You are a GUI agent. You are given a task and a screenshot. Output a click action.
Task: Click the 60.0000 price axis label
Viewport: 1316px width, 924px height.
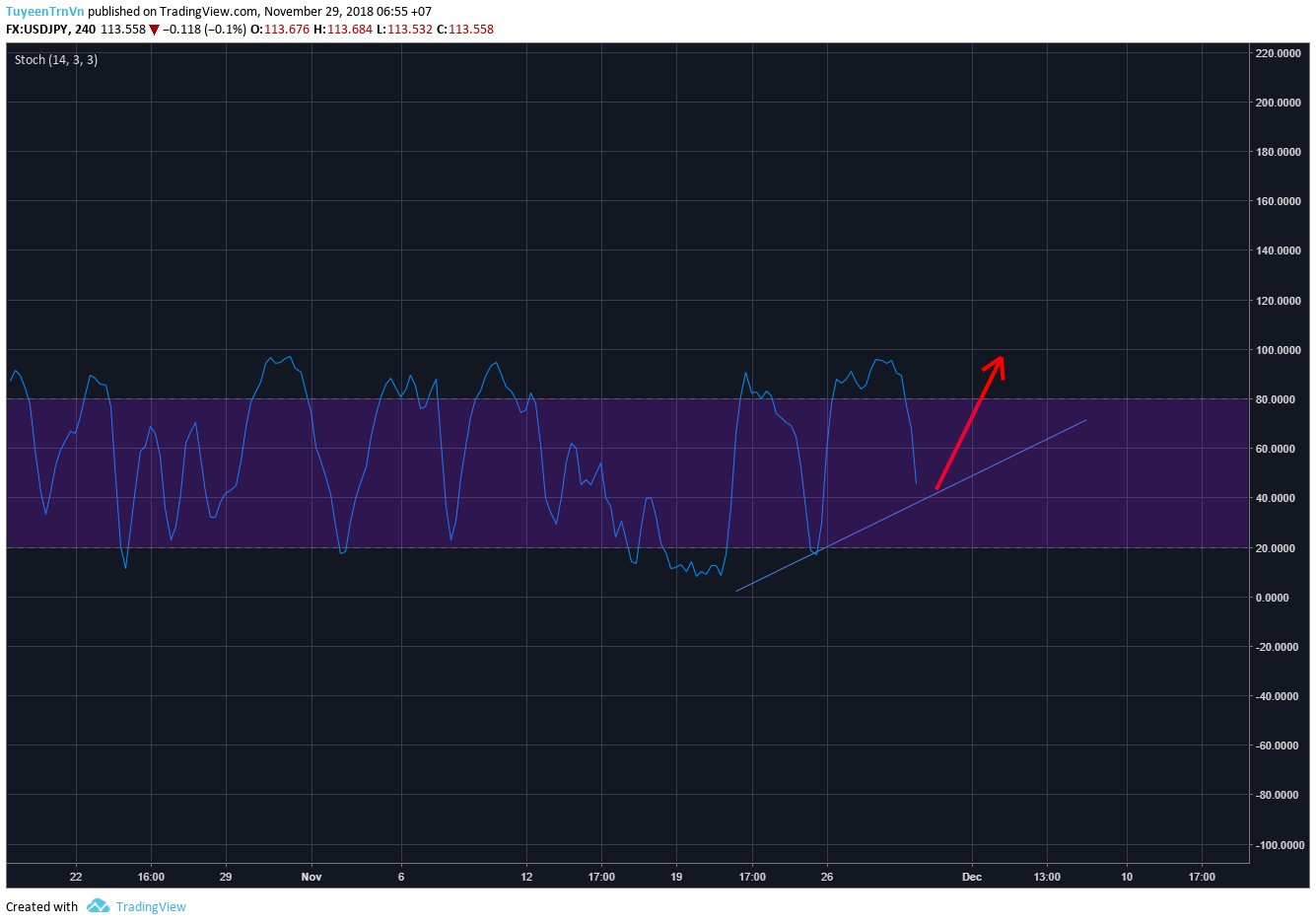click(x=1276, y=449)
